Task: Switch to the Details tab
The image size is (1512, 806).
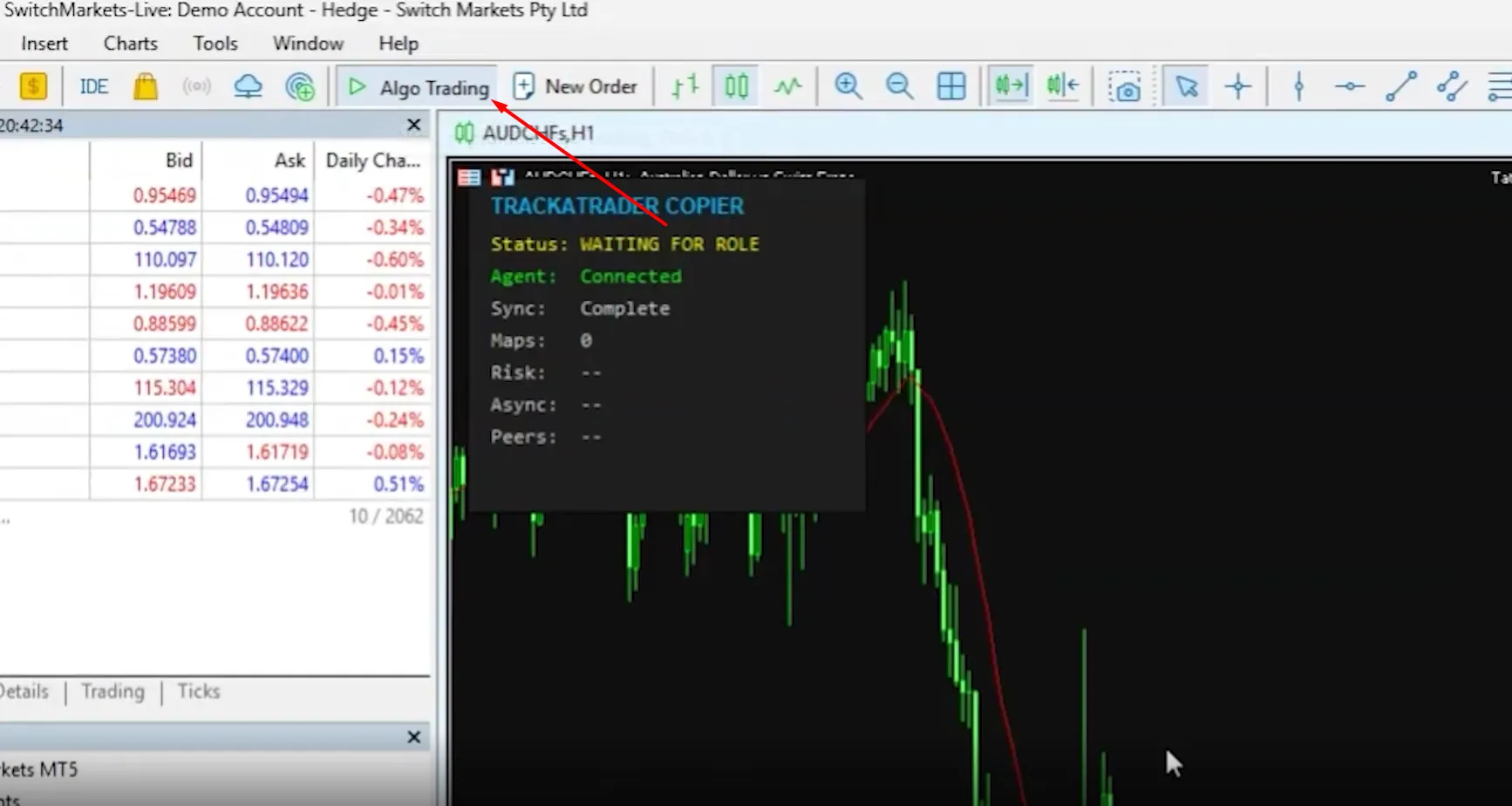Action: click(x=24, y=692)
